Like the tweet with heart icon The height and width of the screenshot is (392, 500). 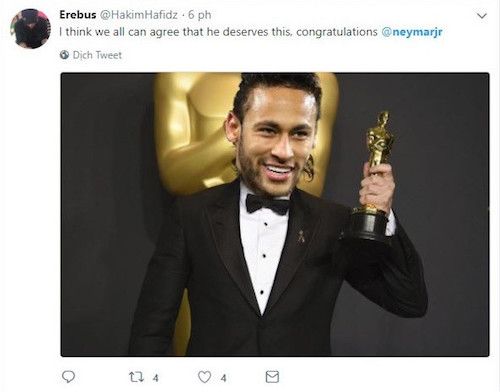[x=204, y=377]
